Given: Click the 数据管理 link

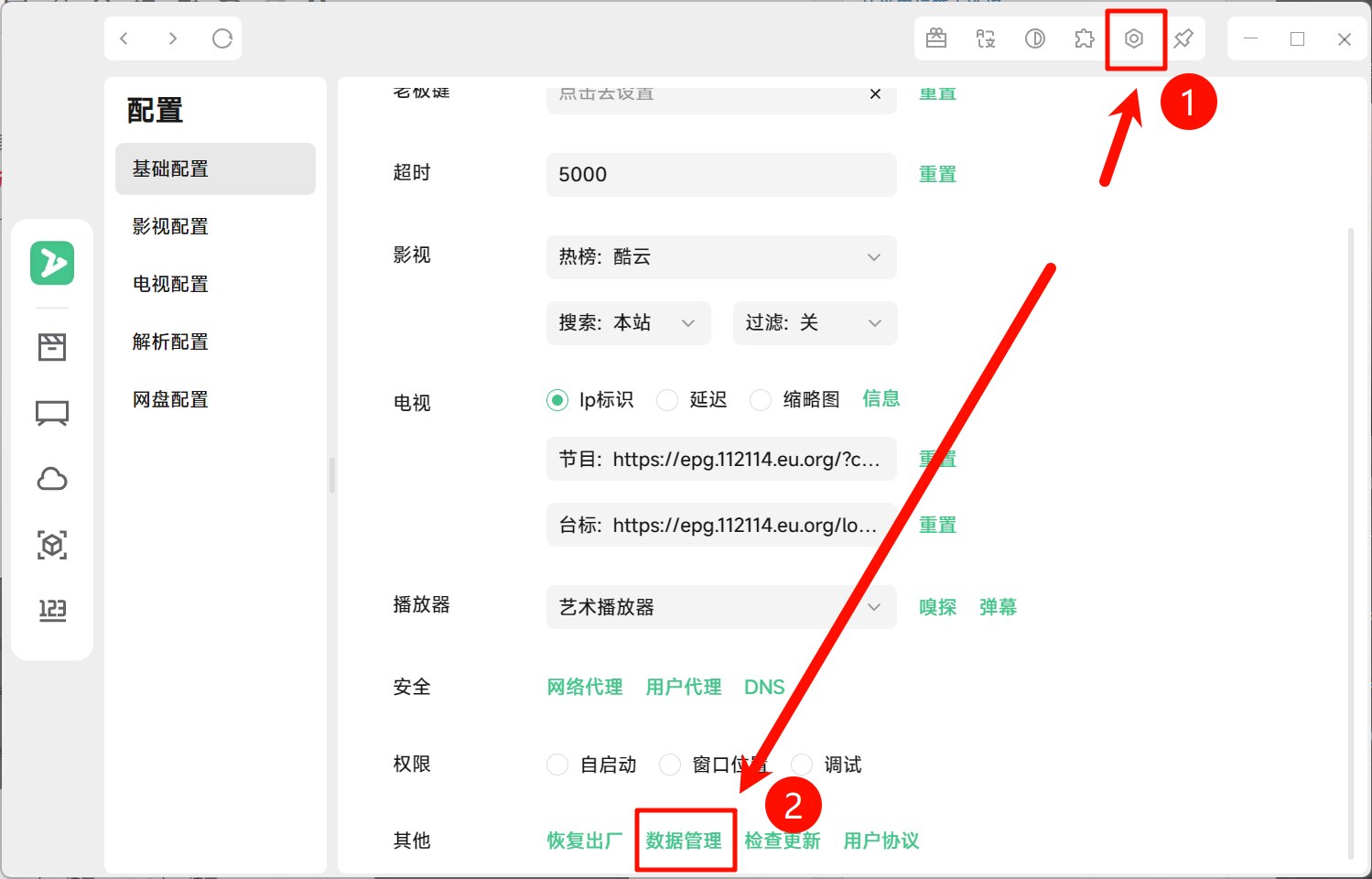Looking at the screenshot, I should pyautogui.click(x=684, y=841).
